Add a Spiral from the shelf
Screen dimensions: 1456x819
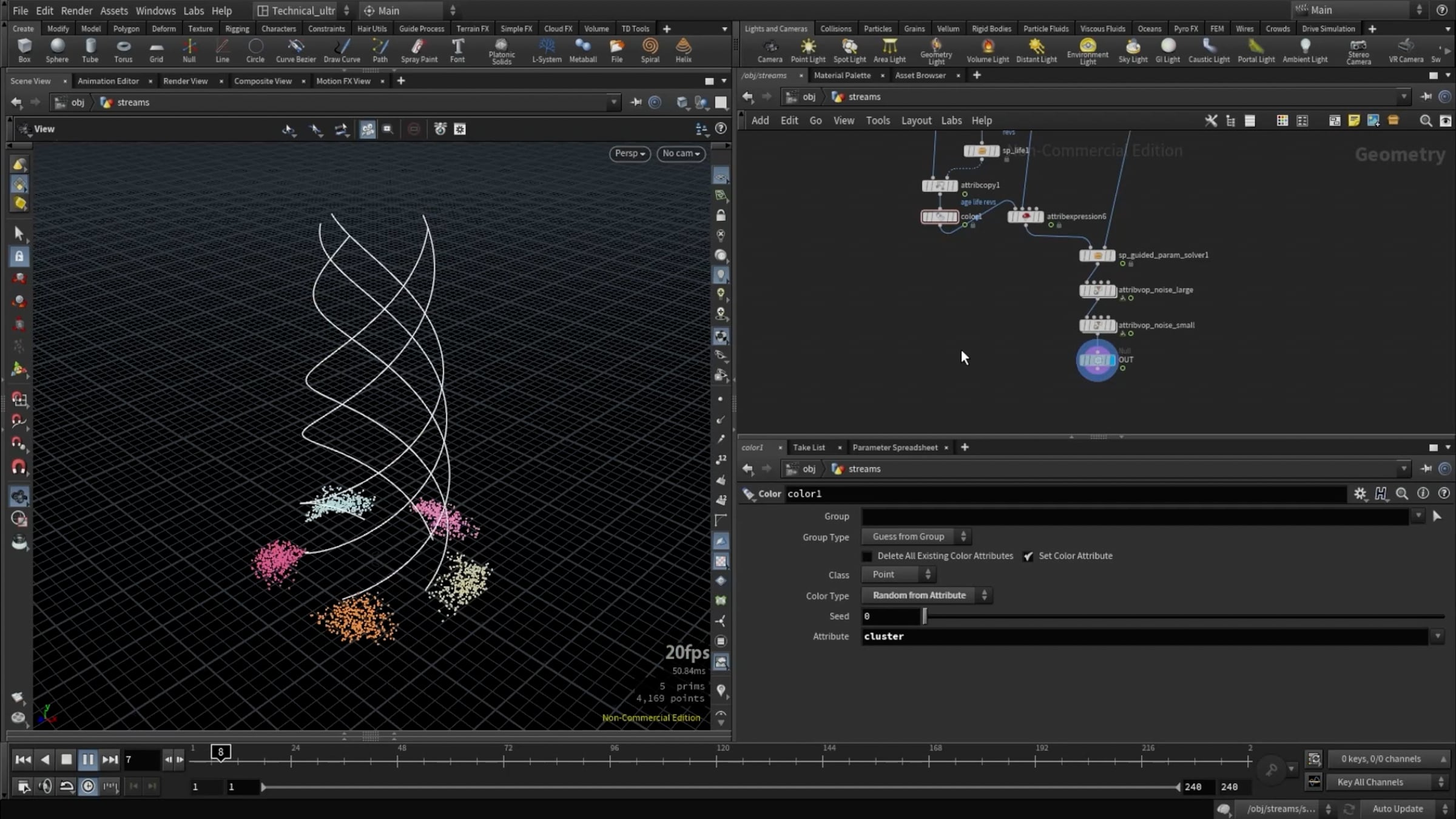[650, 51]
